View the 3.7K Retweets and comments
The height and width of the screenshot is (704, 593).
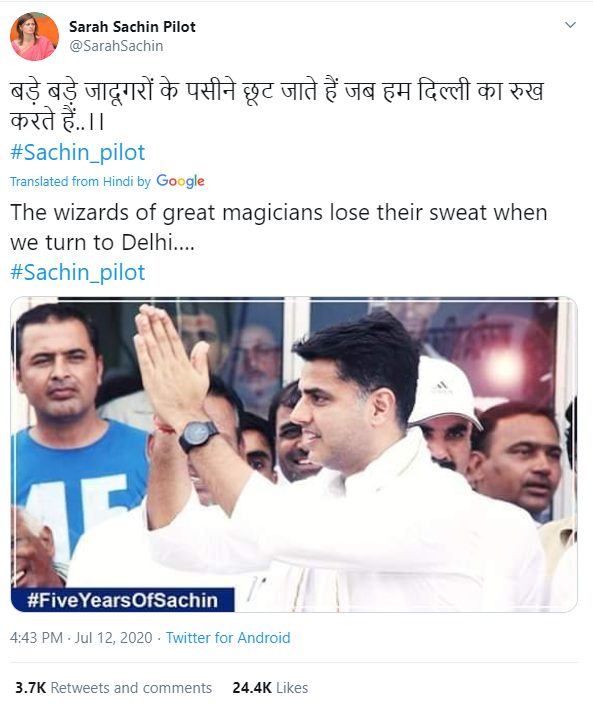pyautogui.click(x=113, y=687)
